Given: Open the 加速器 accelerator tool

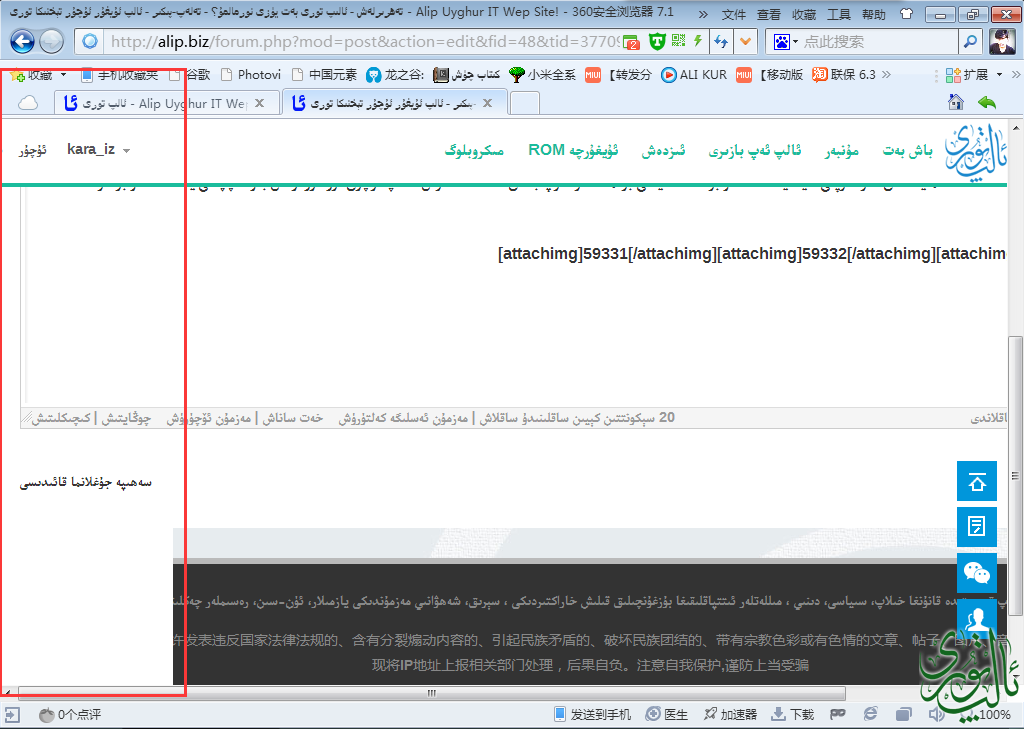Looking at the screenshot, I should [730, 715].
